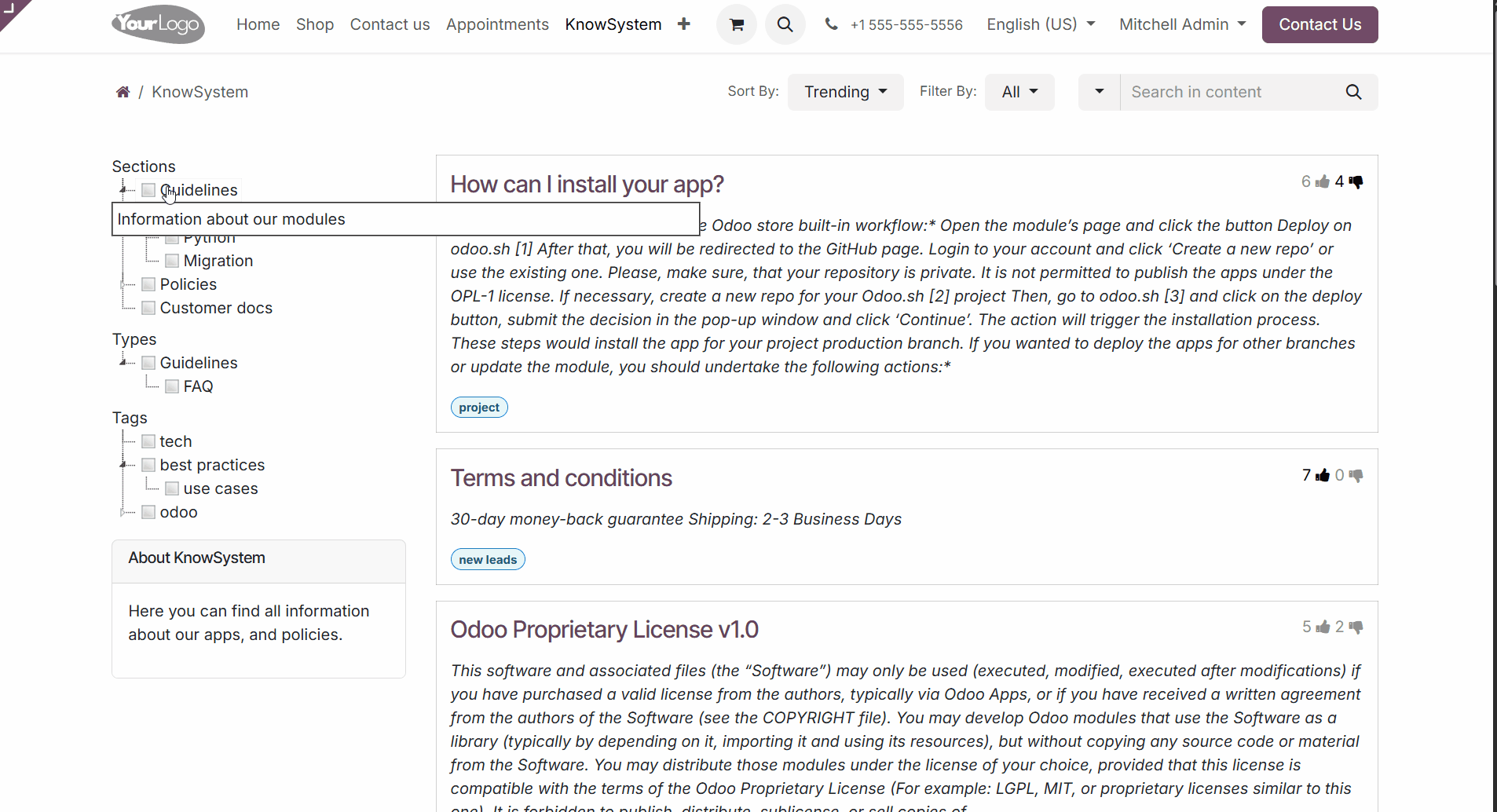Submit content search with magnifier icon
This screenshot has height=812, width=1497.
[1353, 92]
